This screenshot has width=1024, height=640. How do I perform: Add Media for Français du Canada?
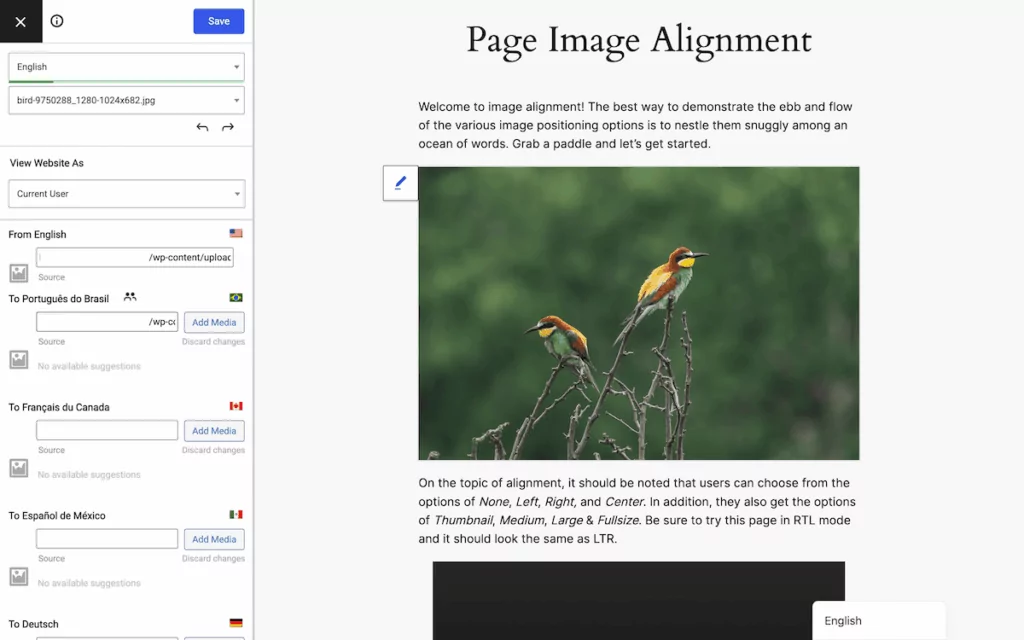[214, 430]
